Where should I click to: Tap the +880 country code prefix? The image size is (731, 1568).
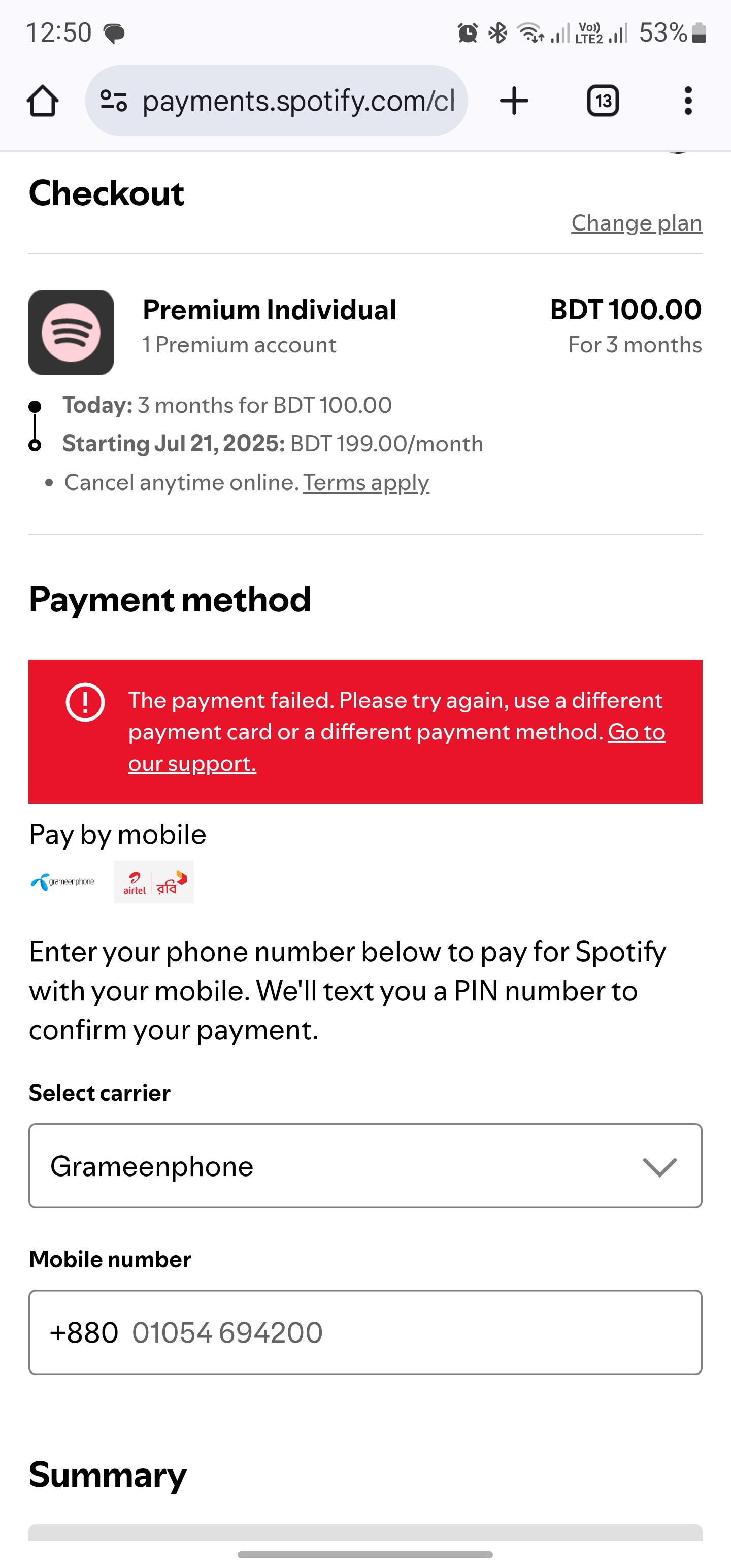(84, 1332)
